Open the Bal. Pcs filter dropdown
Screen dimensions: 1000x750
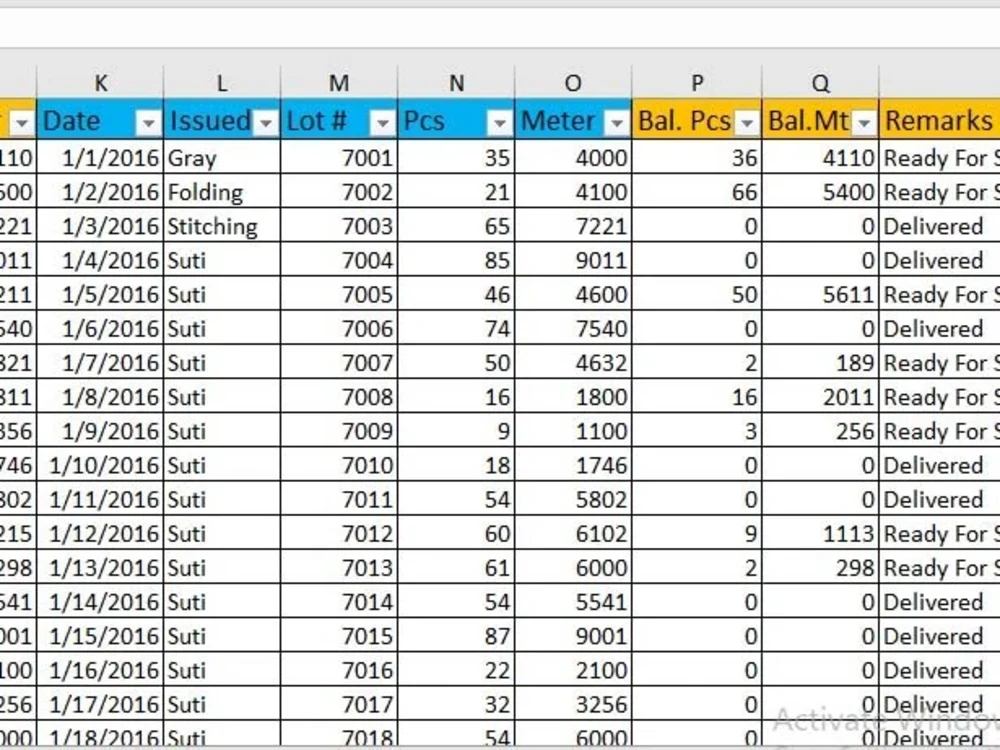pyautogui.click(x=746, y=122)
